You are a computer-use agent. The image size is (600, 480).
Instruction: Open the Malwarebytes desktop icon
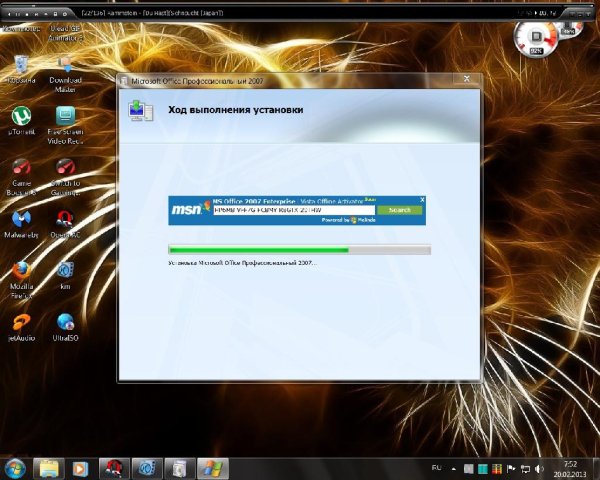(x=21, y=224)
